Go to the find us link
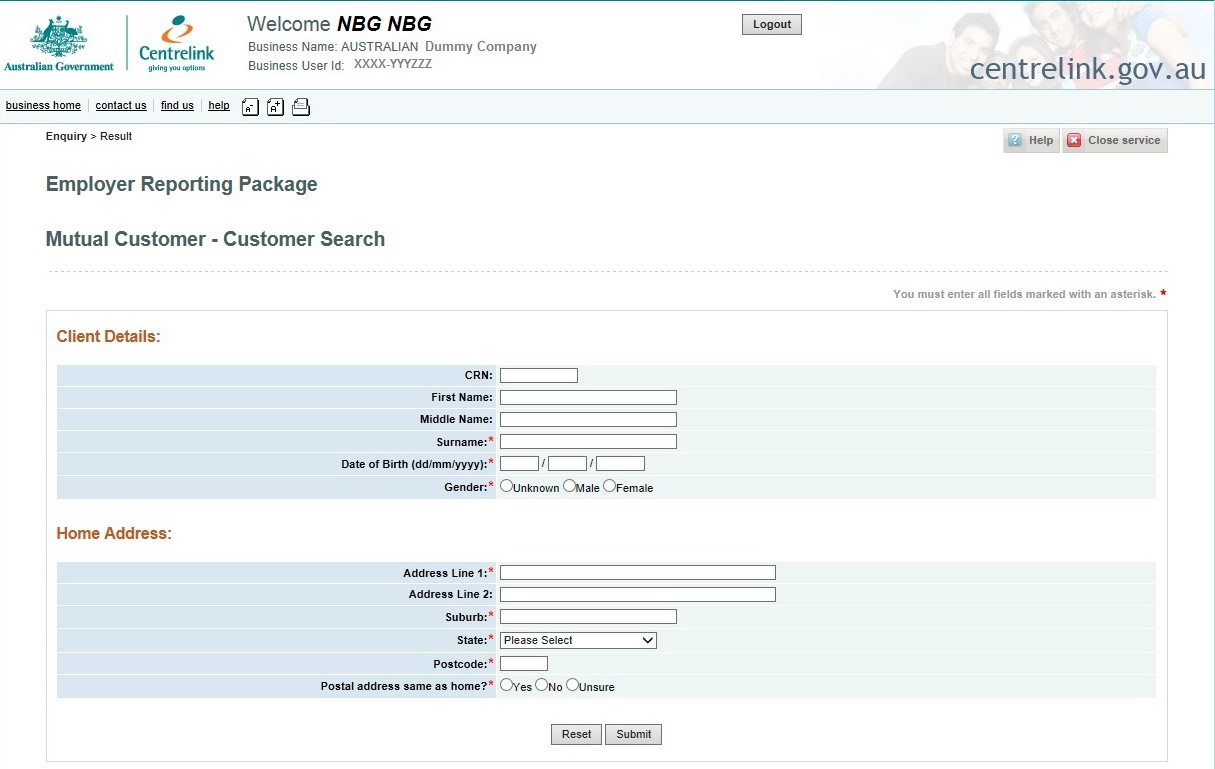 [177, 106]
